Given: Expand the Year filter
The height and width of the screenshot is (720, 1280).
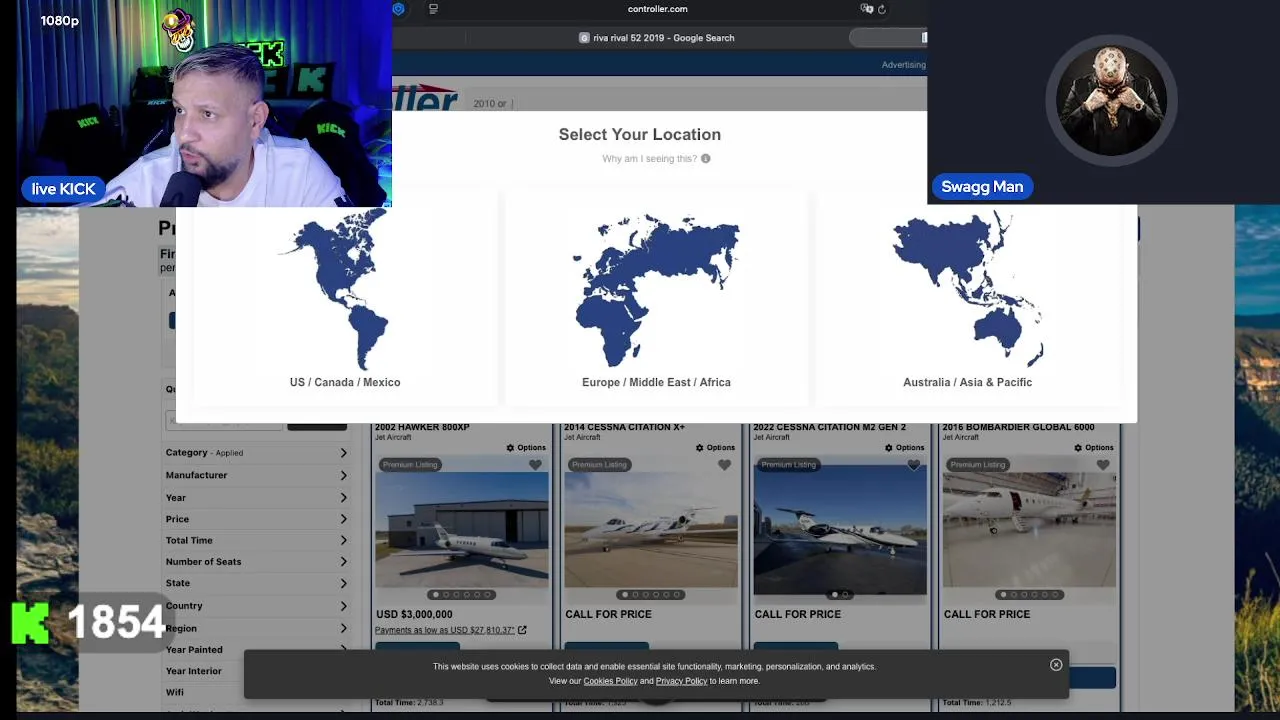Looking at the screenshot, I should point(257,497).
